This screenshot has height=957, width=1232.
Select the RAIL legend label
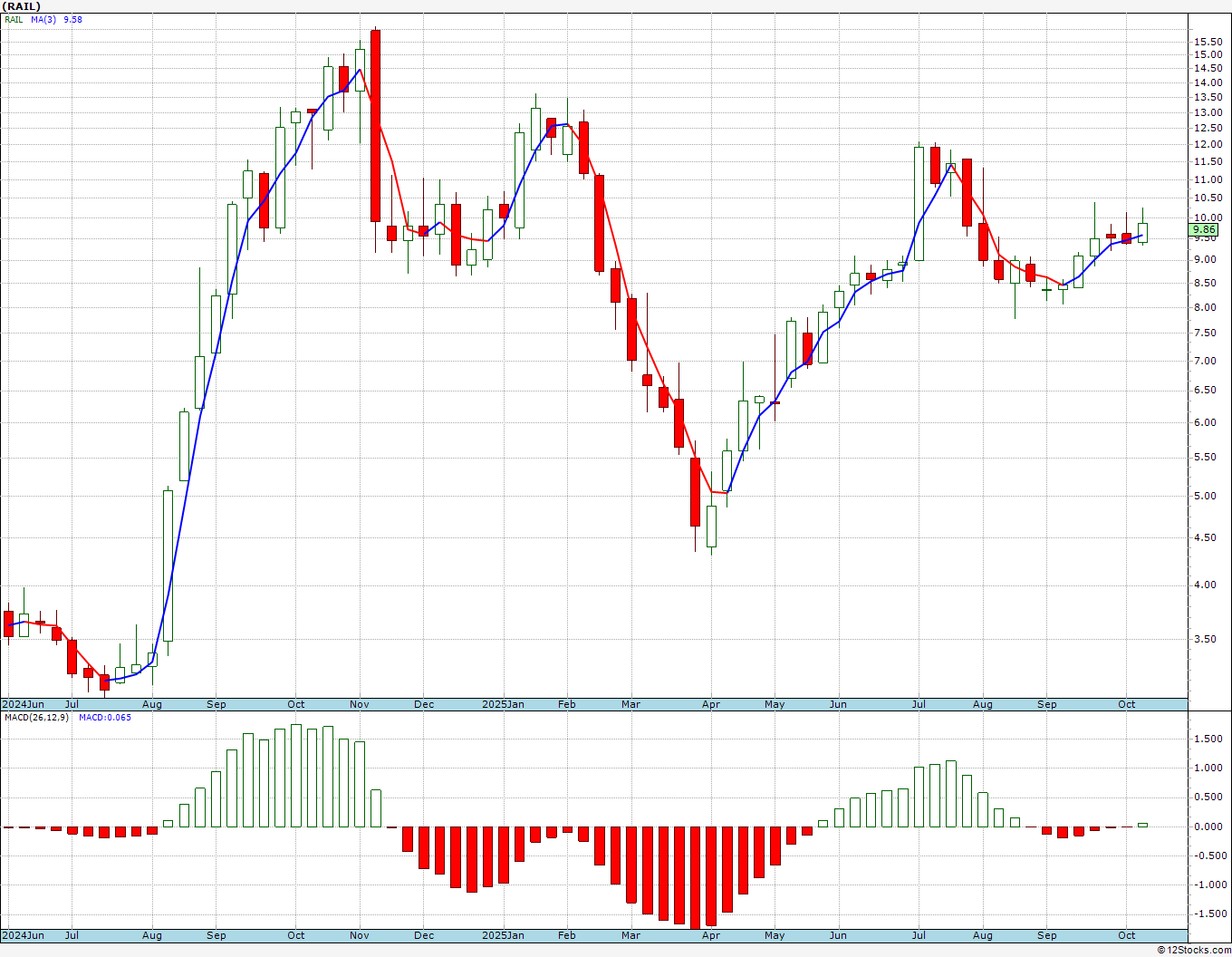[x=14, y=19]
